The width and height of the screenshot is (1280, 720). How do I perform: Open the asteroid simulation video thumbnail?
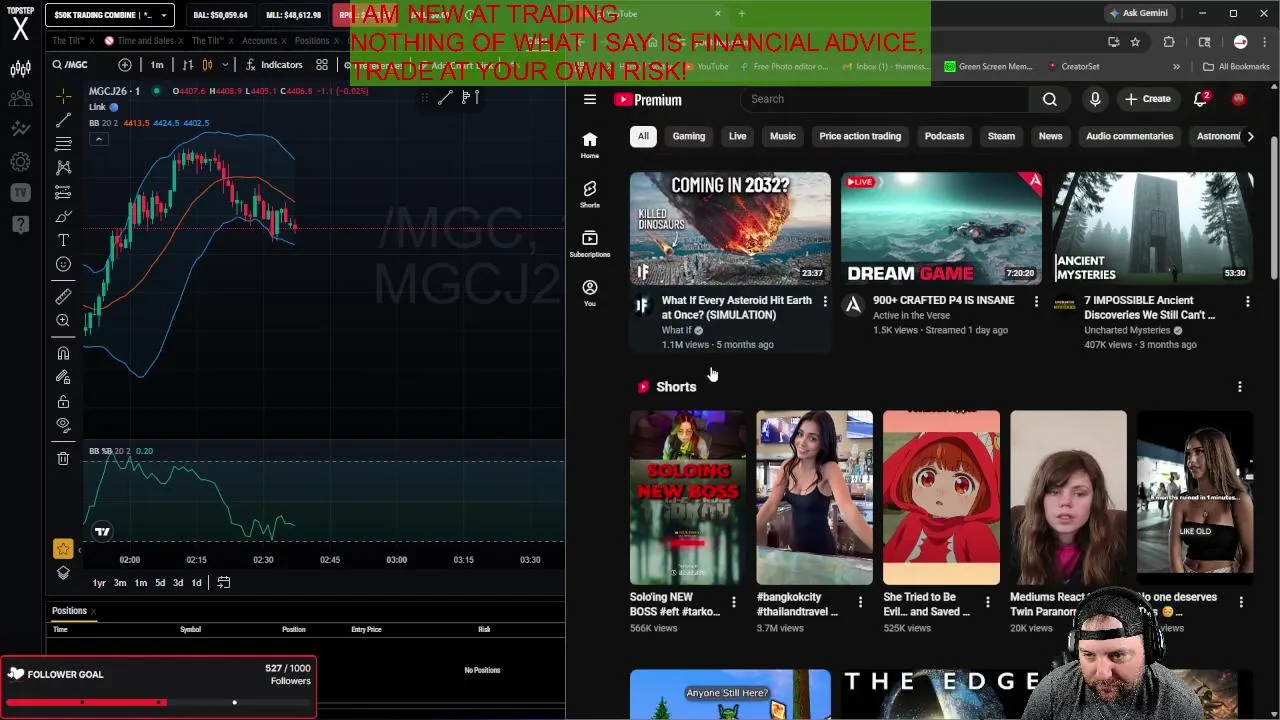coord(730,228)
